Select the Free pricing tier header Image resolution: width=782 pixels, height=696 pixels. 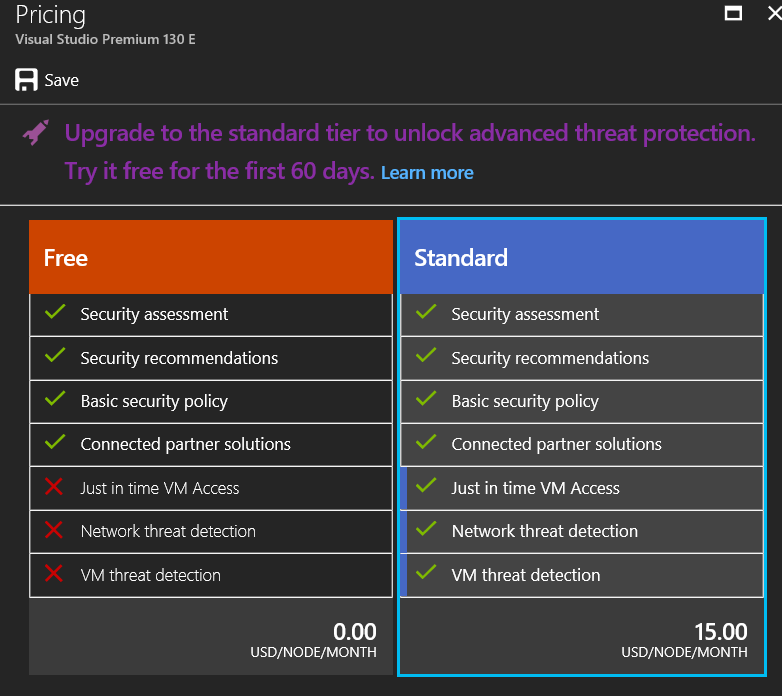(x=211, y=257)
